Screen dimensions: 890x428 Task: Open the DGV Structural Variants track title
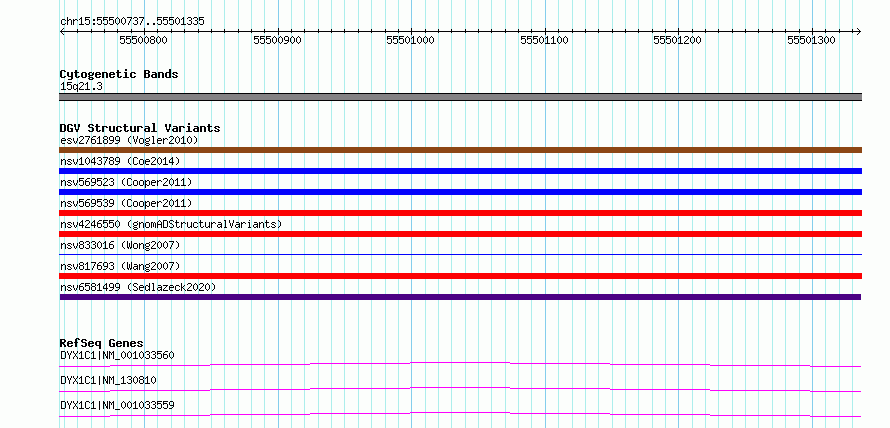pos(140,128)
